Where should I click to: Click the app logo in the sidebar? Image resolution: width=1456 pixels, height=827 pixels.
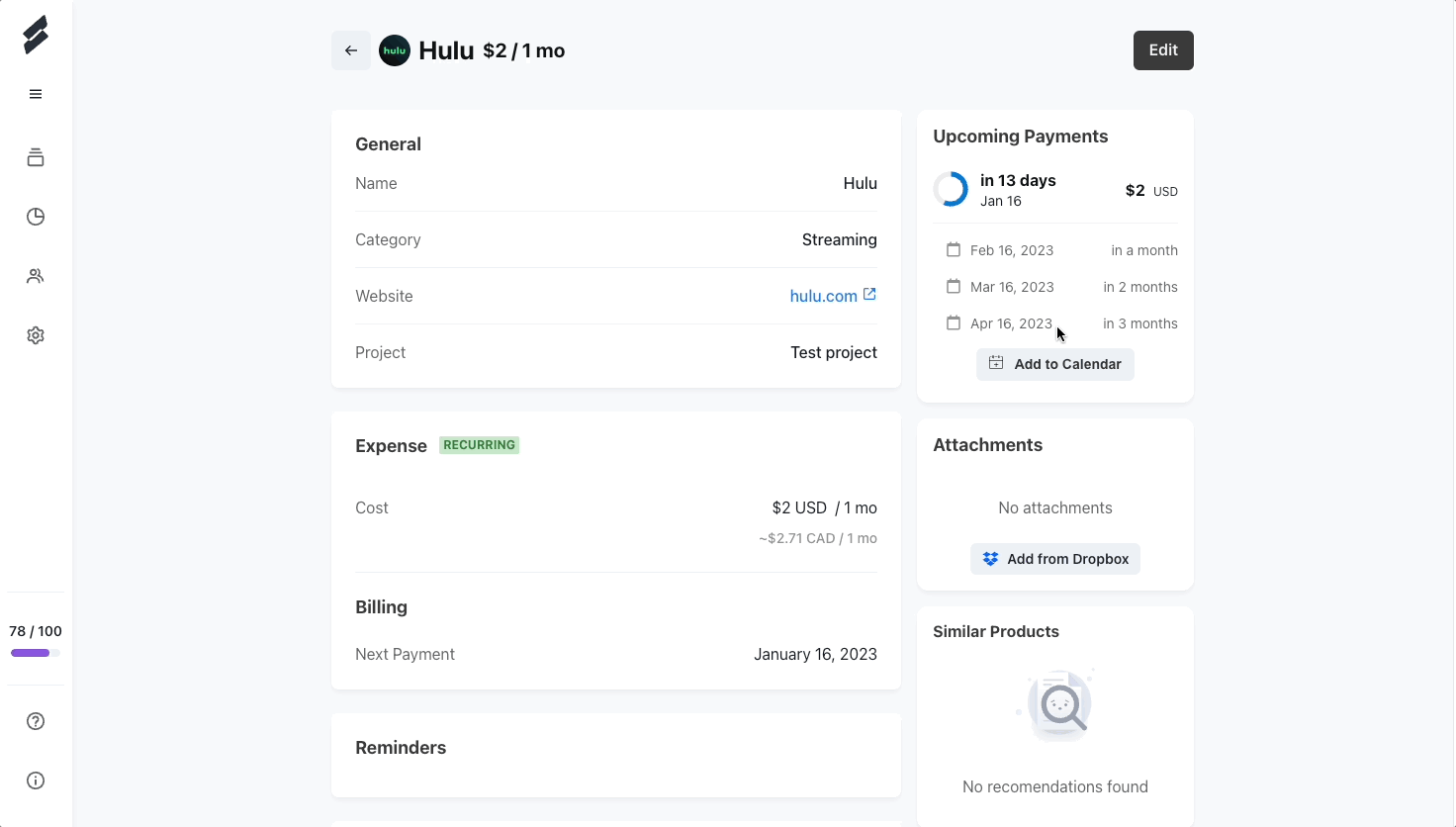coord(36,35)
